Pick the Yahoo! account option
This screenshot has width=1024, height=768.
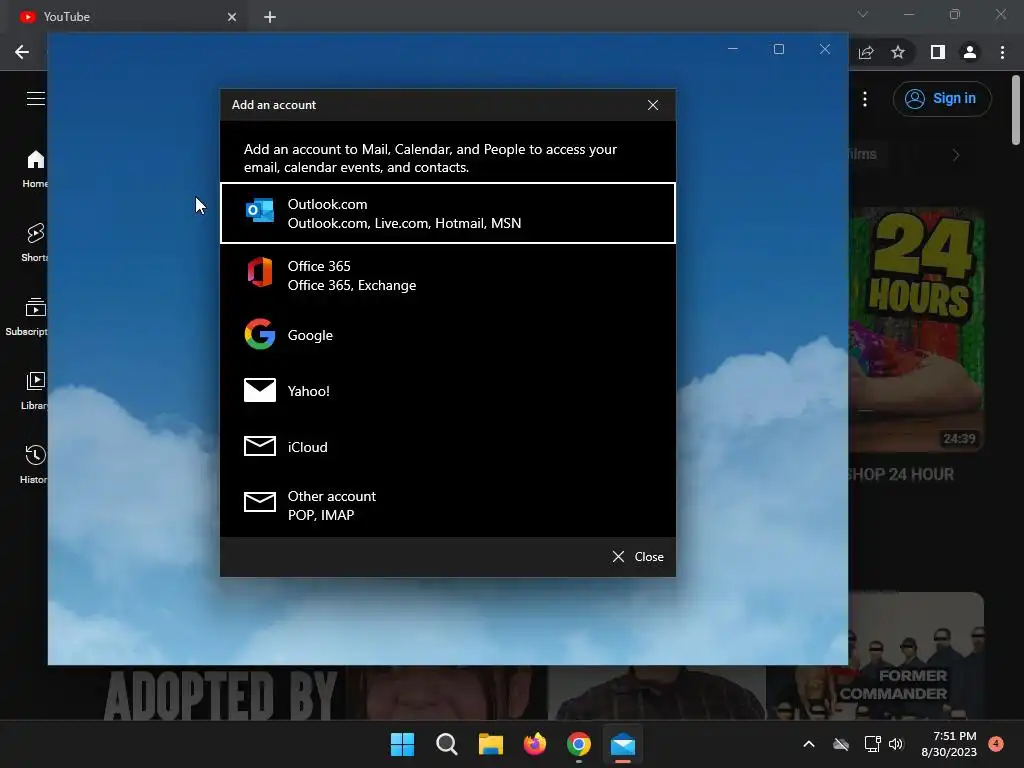[448, 391]
